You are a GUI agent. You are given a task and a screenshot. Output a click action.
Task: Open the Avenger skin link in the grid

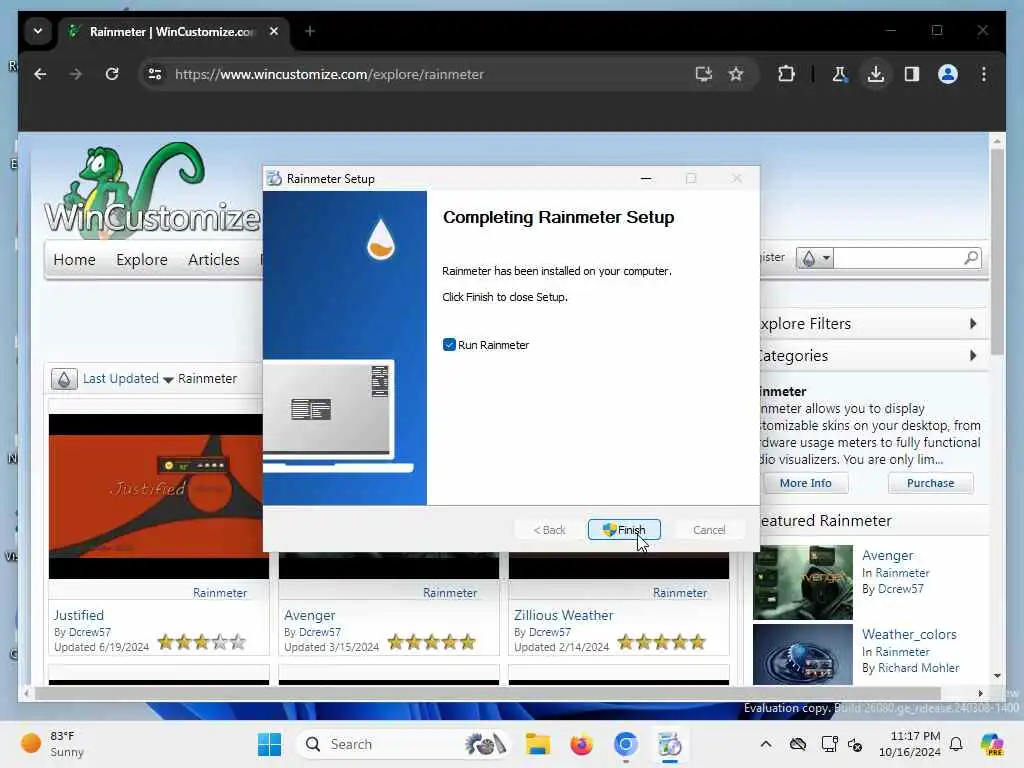(x=310, y=615)
